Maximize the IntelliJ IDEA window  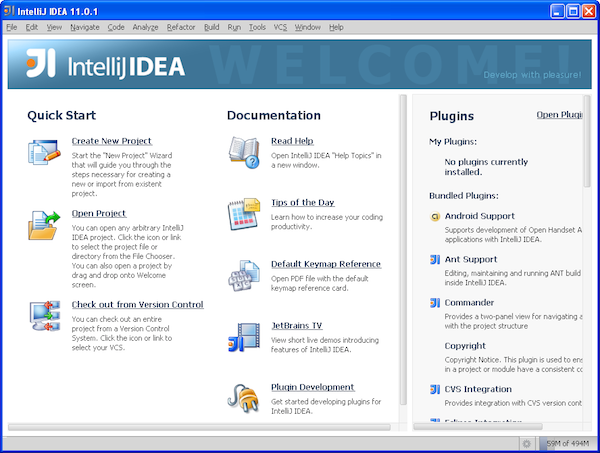click(573, 11)
